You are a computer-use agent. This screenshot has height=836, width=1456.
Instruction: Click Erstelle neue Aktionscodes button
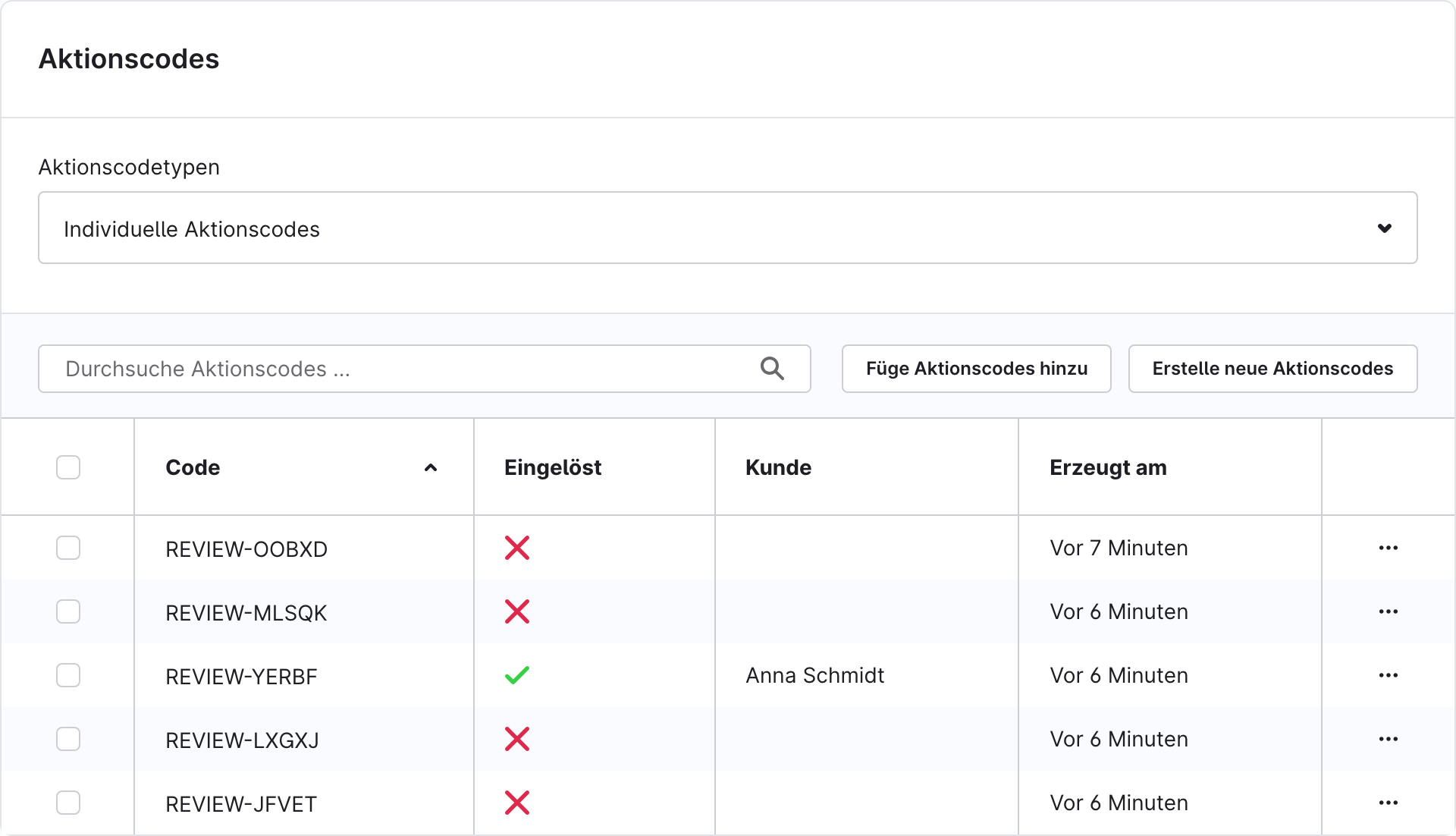1273,369
